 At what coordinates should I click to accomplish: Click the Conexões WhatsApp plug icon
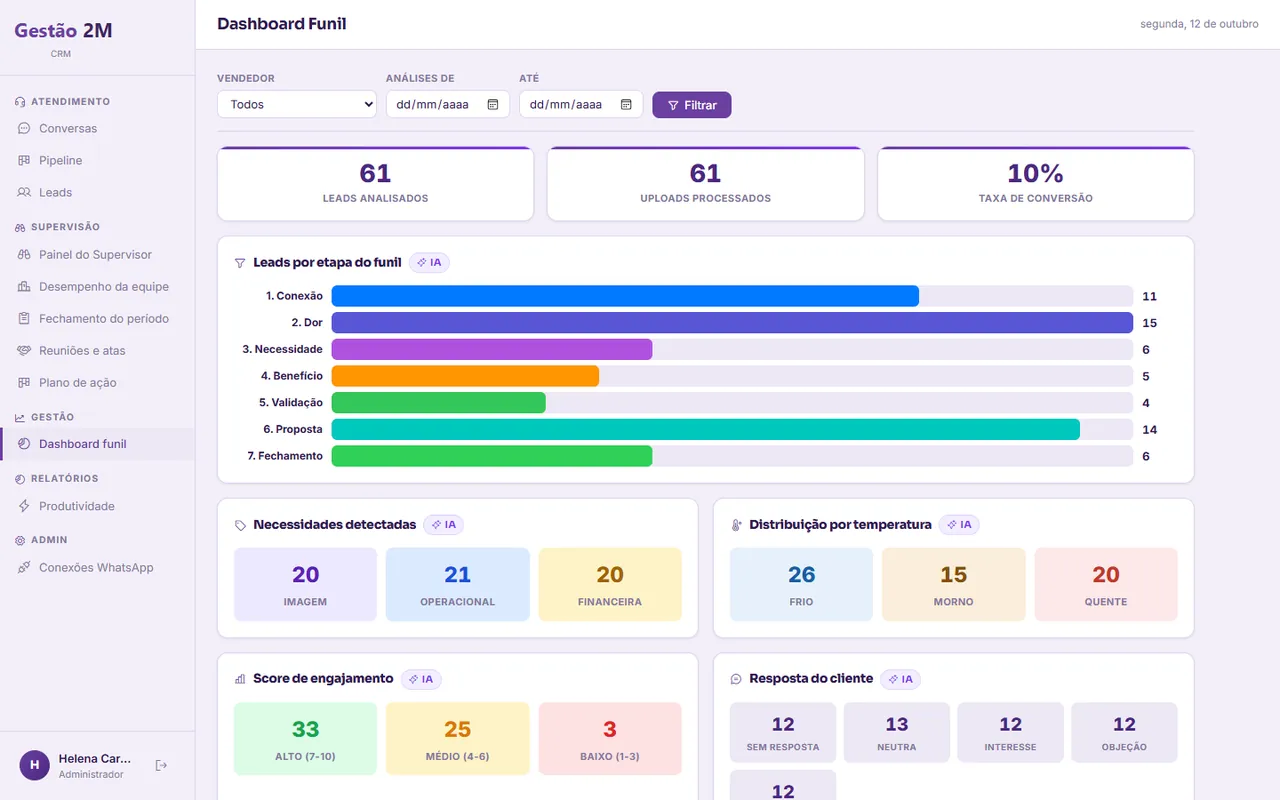point(24,567)
